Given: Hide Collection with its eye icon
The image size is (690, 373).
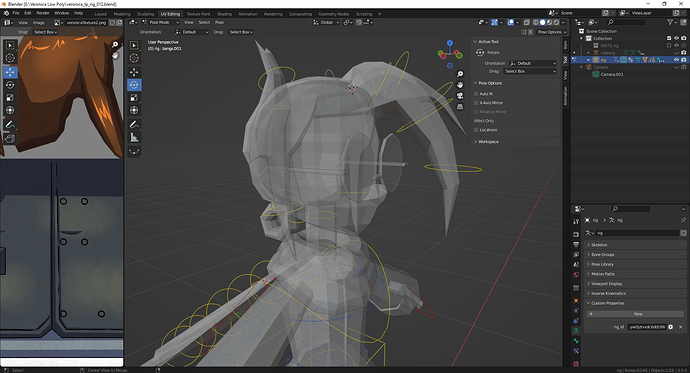Looking at the screenshot, I should point(676,38).
